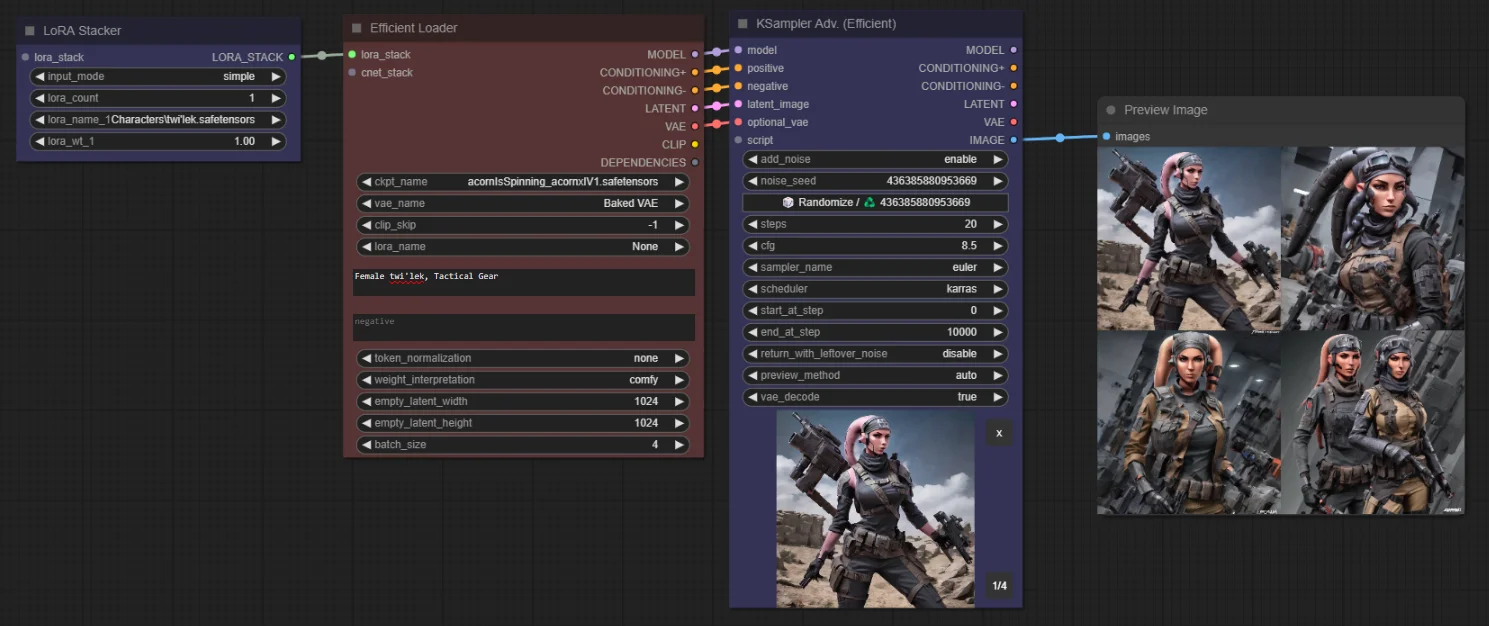Viewport: 1489px width, 626px height.
Task: Decrease lora_count with the left arrow
Action: point(40,98)
